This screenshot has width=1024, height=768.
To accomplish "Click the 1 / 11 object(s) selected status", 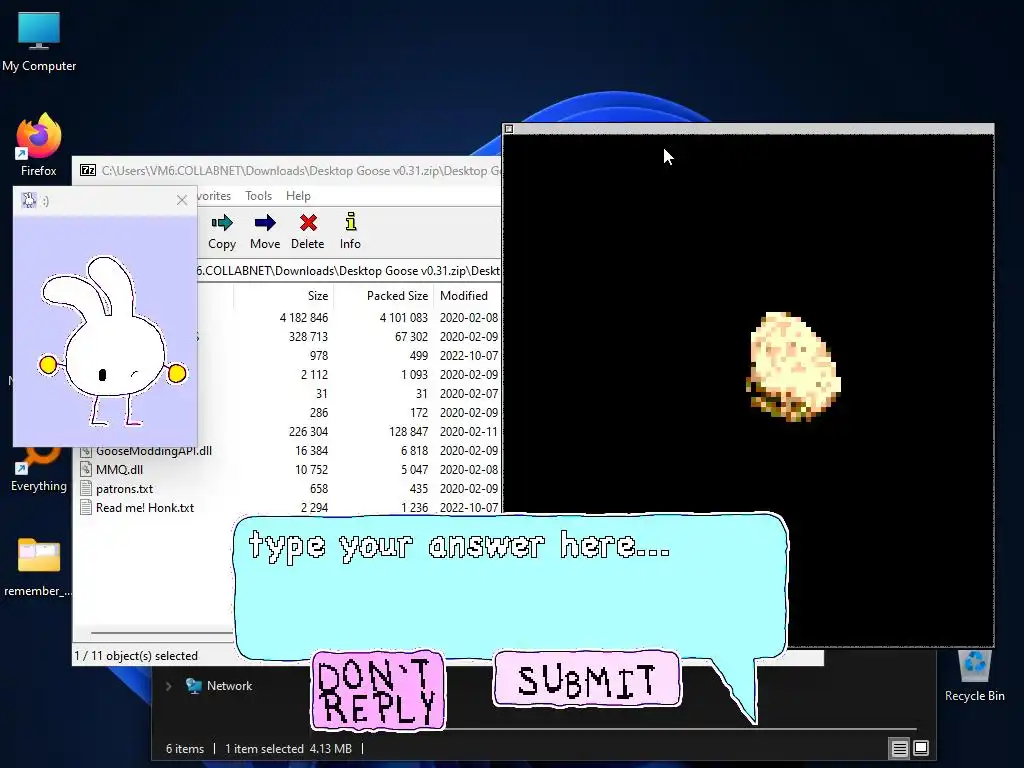I will (x=136, y=656).
